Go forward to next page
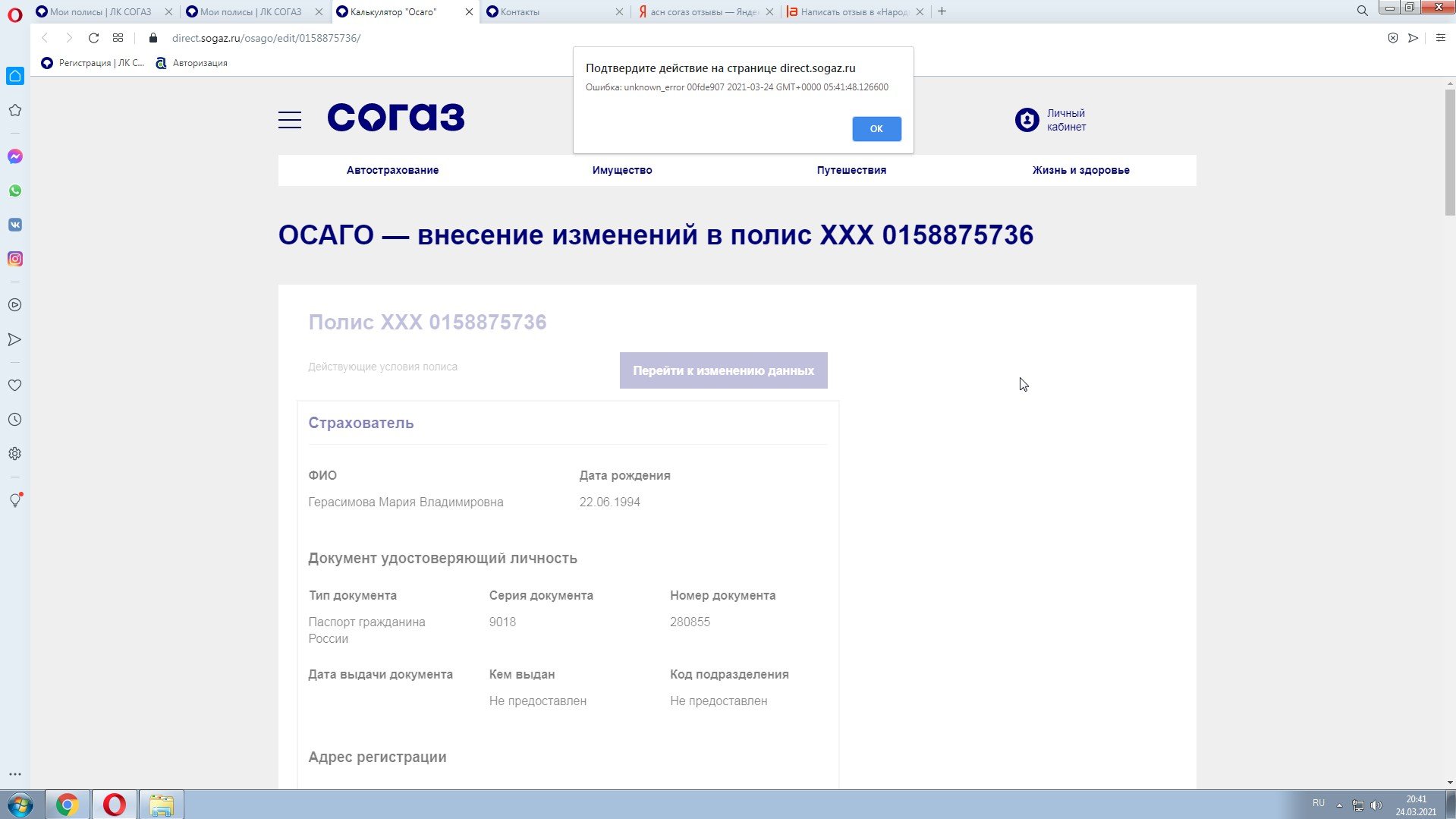This screenshot has width=1456, height=819. click(69, 38)
